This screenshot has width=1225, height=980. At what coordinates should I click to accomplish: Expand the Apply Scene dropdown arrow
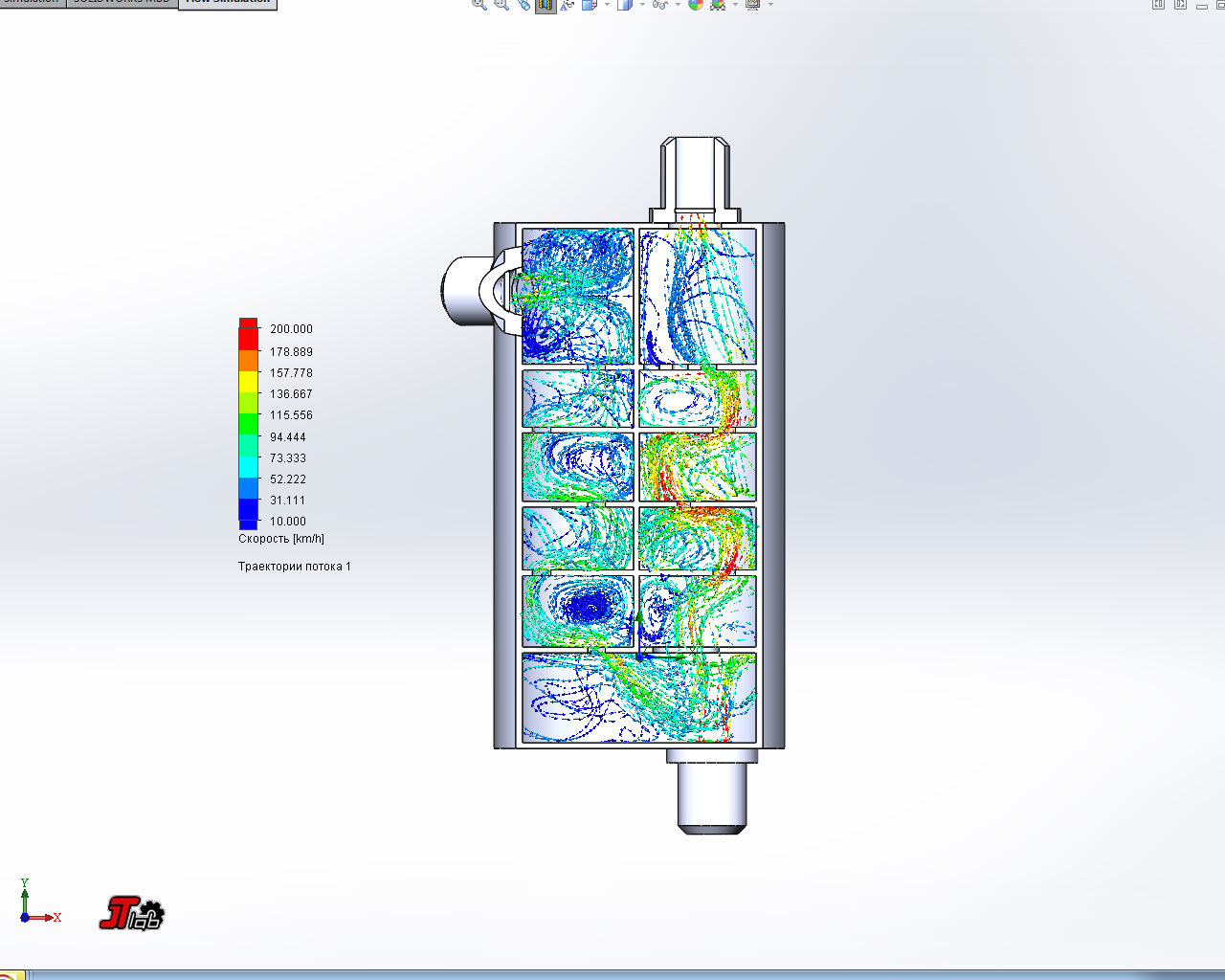pos(735,4)
